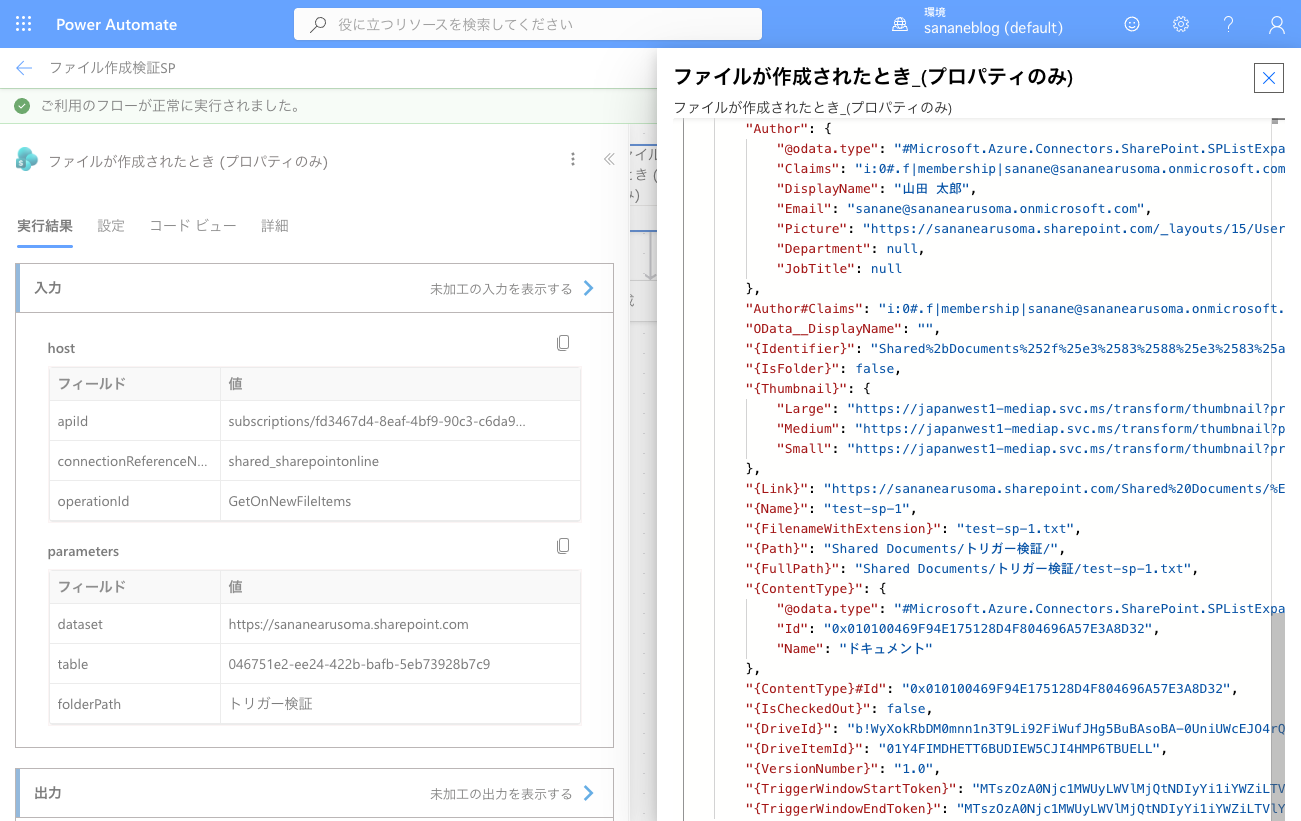Screen dimensions: 1301x821
Task: Expand raw input chevron arrow
Action: click(x=588, y=288)
